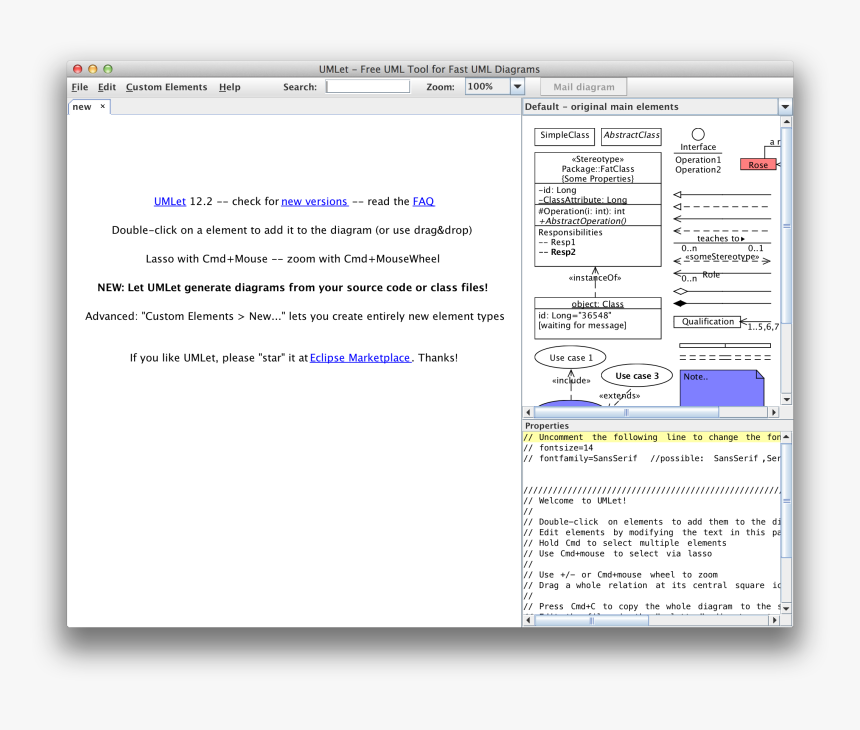Click the tab overflow chevron beside the palette
Screen dimensions: 860x730
(784, 106)
